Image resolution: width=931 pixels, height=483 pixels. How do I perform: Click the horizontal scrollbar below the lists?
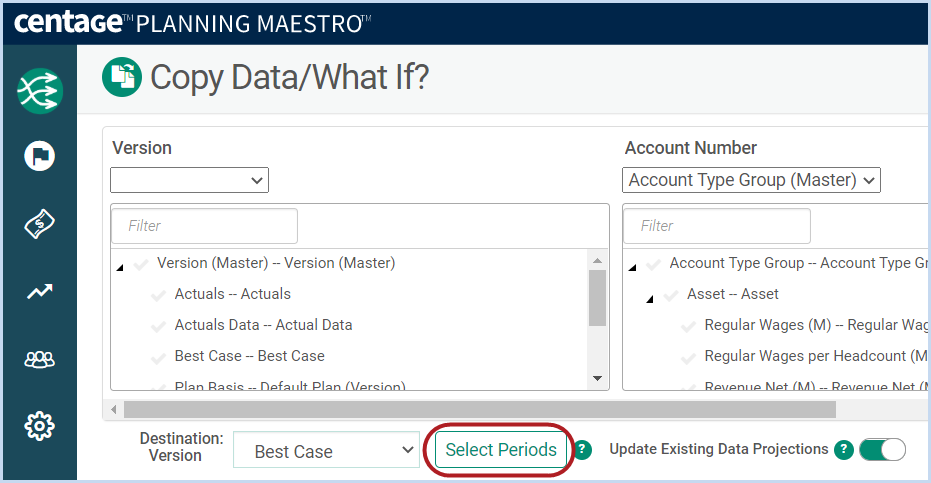[x=480, y=409]
